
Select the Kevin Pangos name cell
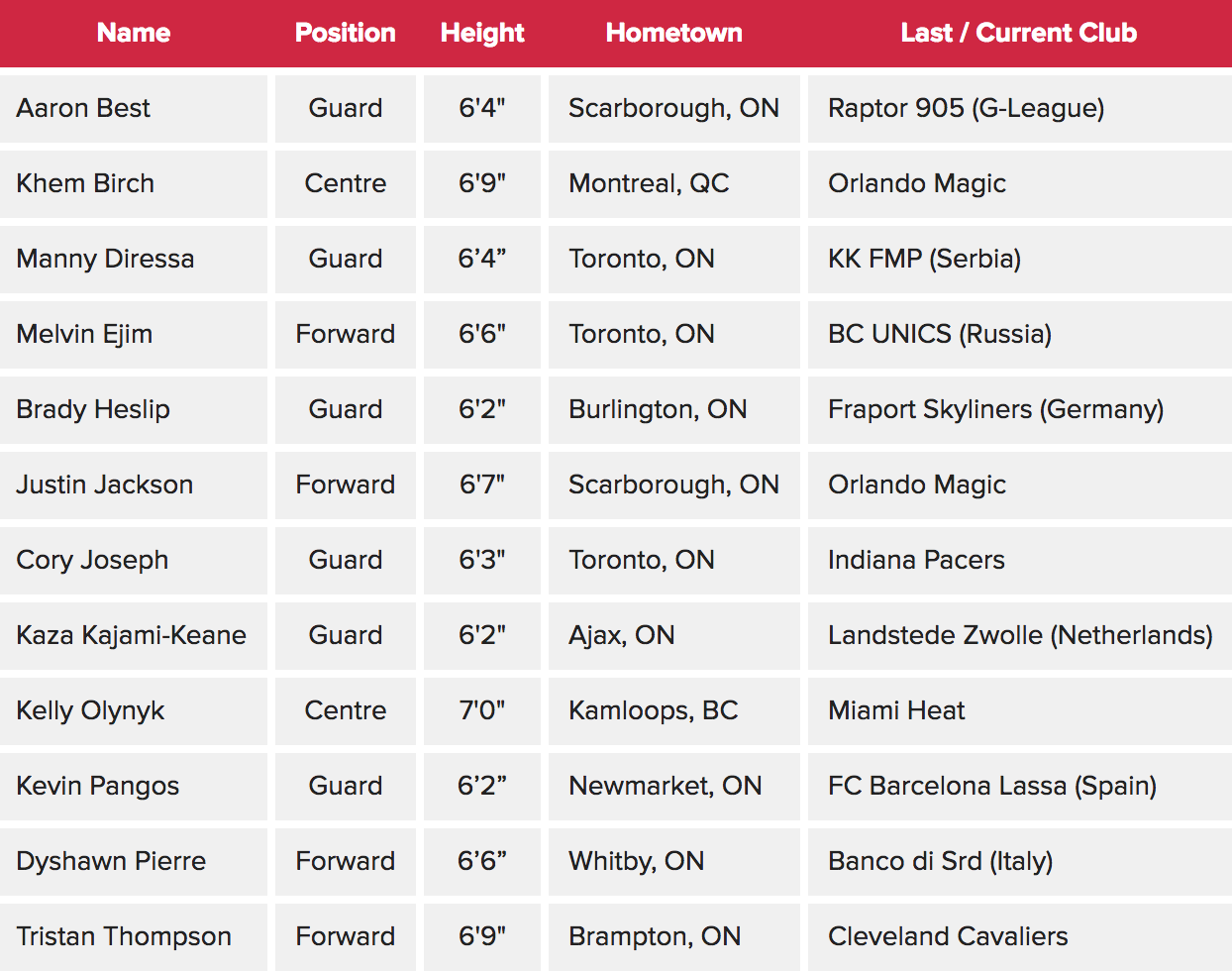click(134, 787)
